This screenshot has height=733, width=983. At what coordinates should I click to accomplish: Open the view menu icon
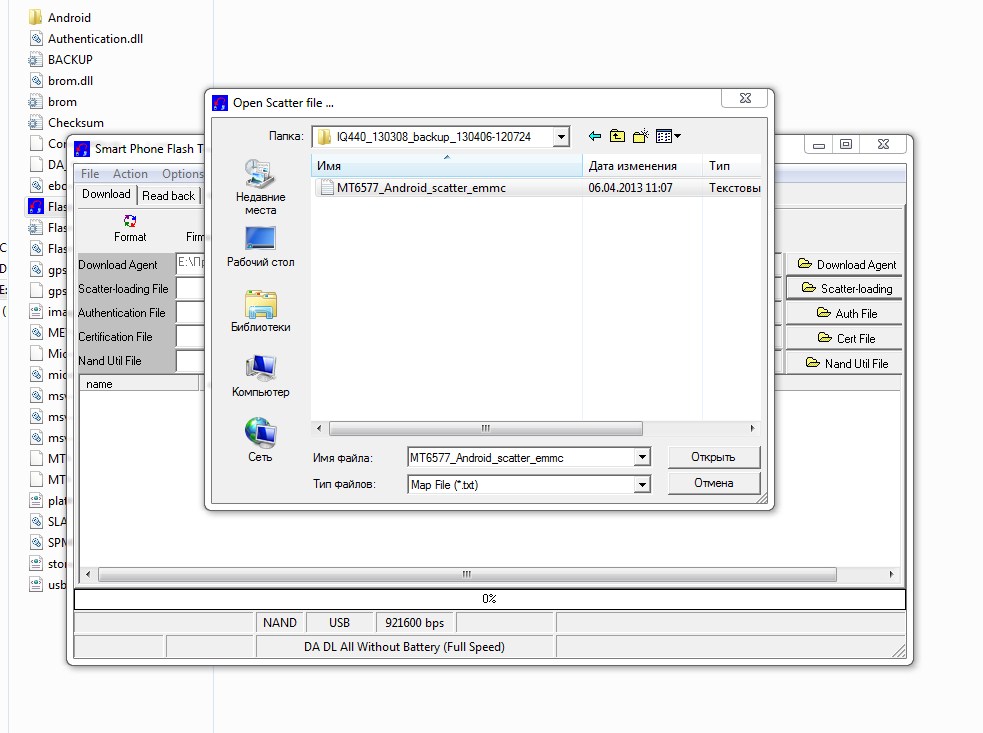coord(668,136)
